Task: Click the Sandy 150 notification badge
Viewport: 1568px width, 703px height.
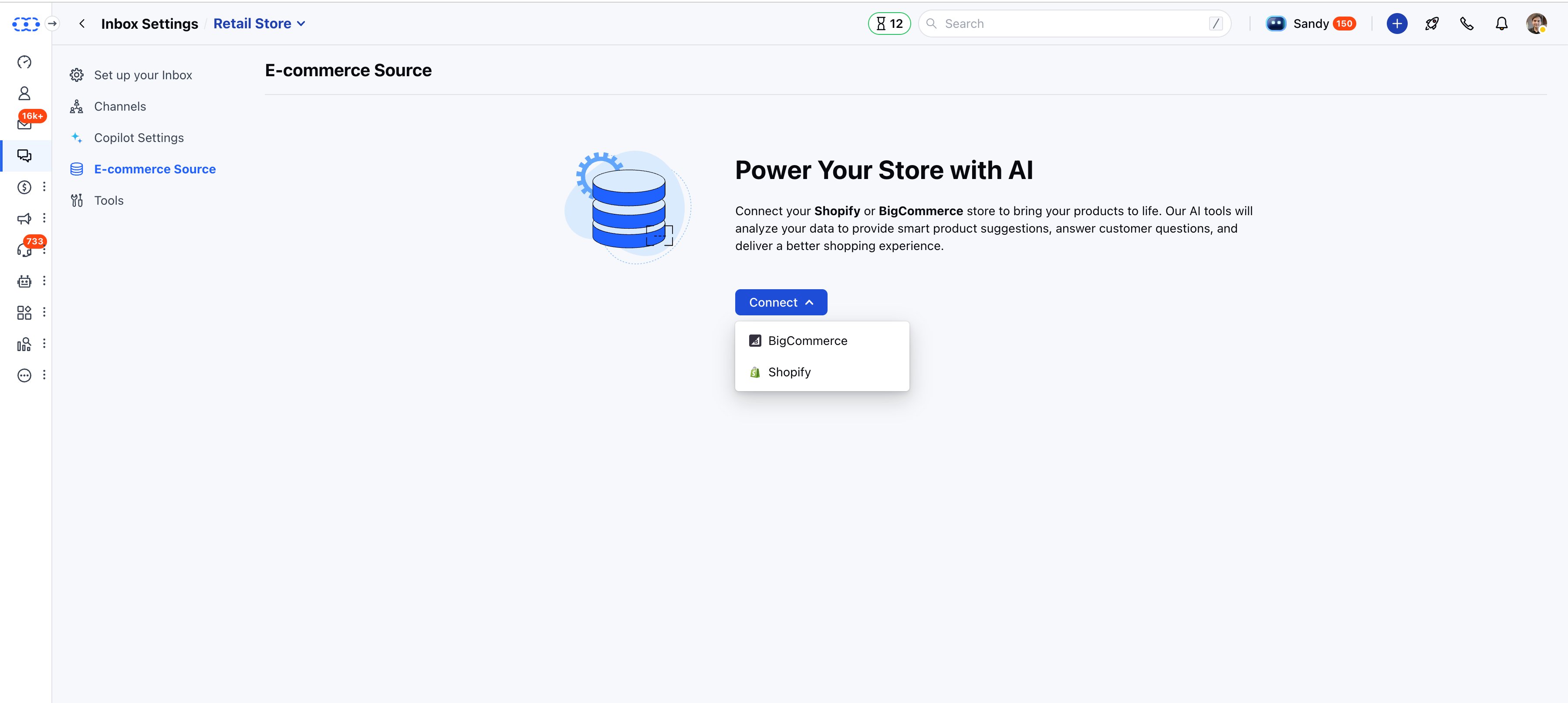Action: coord(1344,24)
